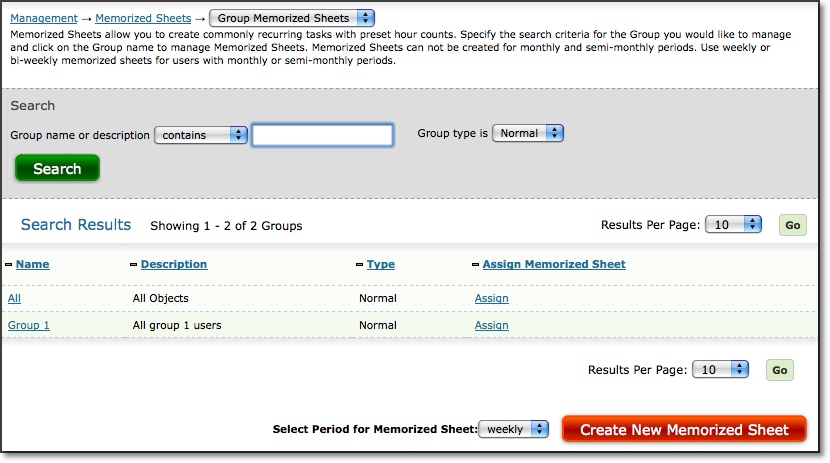Click the top Go button
The image size is (830, 463).
(x=792, y=225)
